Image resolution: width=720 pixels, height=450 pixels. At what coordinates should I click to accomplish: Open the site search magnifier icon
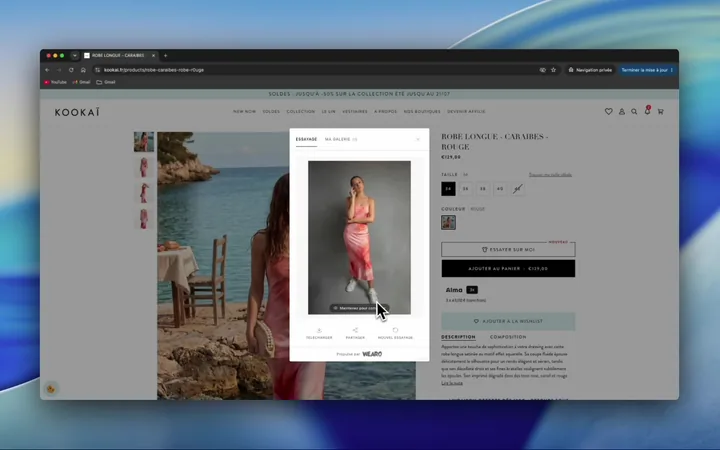pos(634,112)
